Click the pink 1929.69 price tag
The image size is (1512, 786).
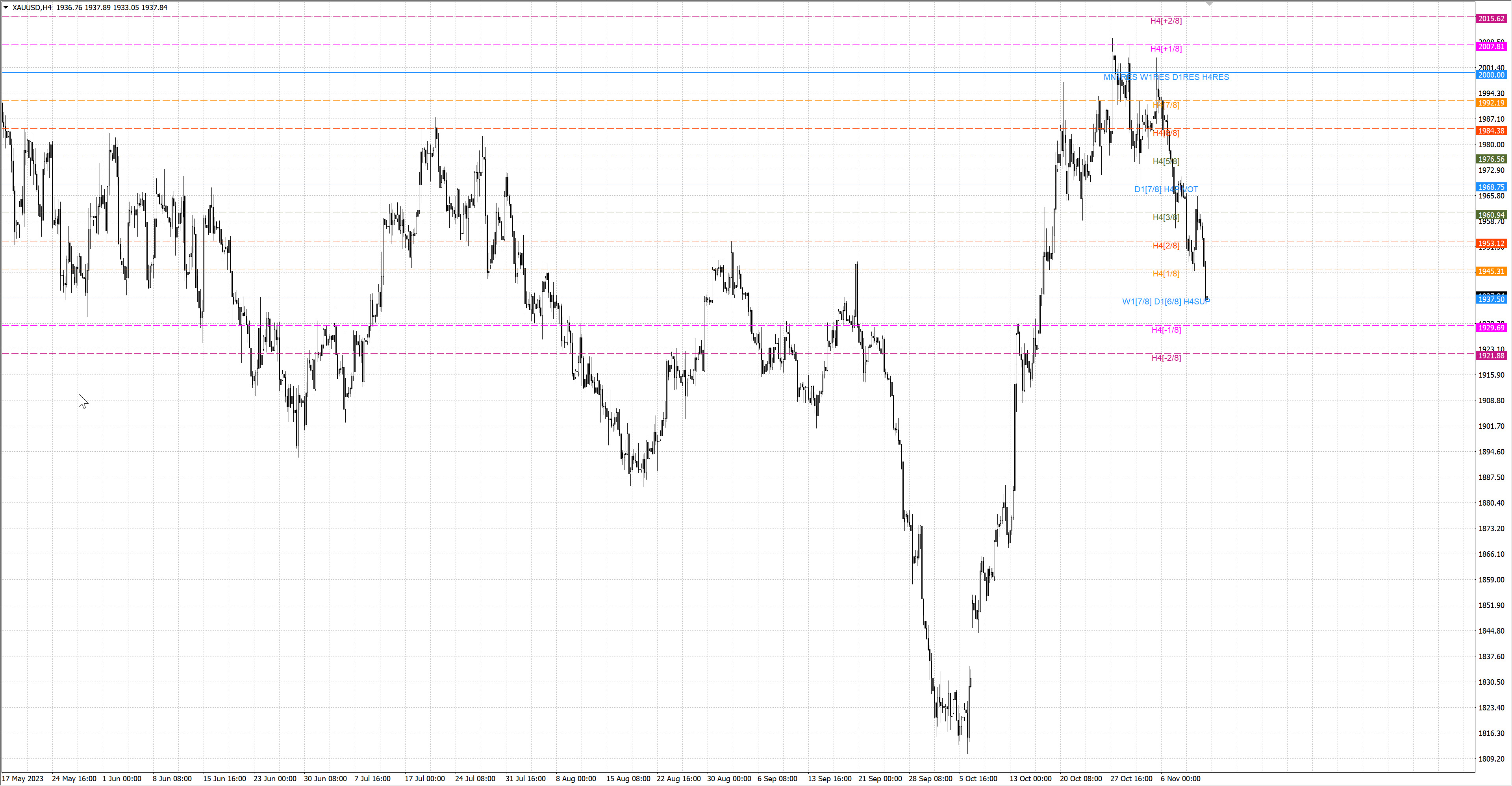(1491, 328)
